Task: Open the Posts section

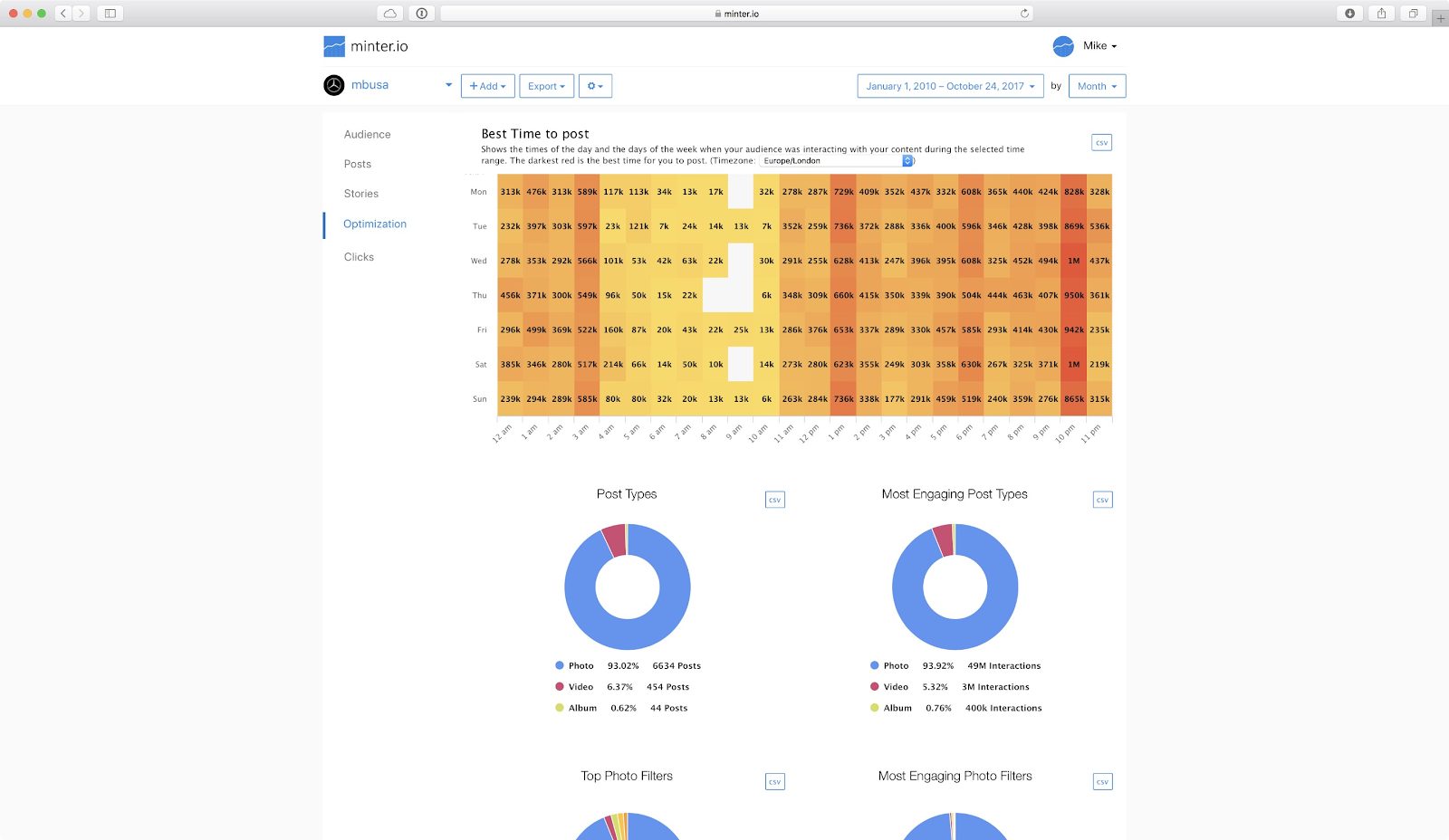Action: 358,164
